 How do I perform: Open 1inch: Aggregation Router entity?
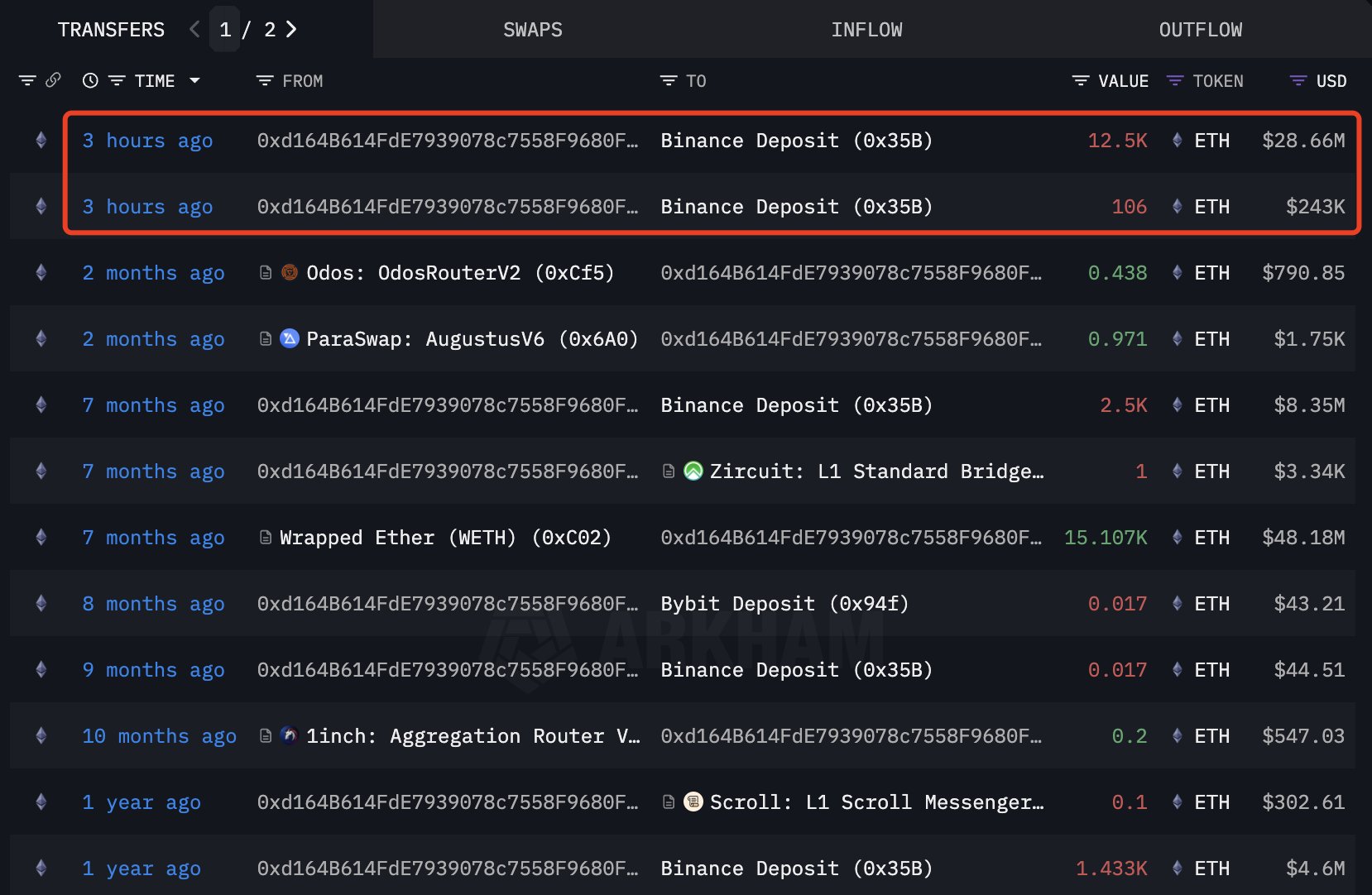[x=473, y=736]
